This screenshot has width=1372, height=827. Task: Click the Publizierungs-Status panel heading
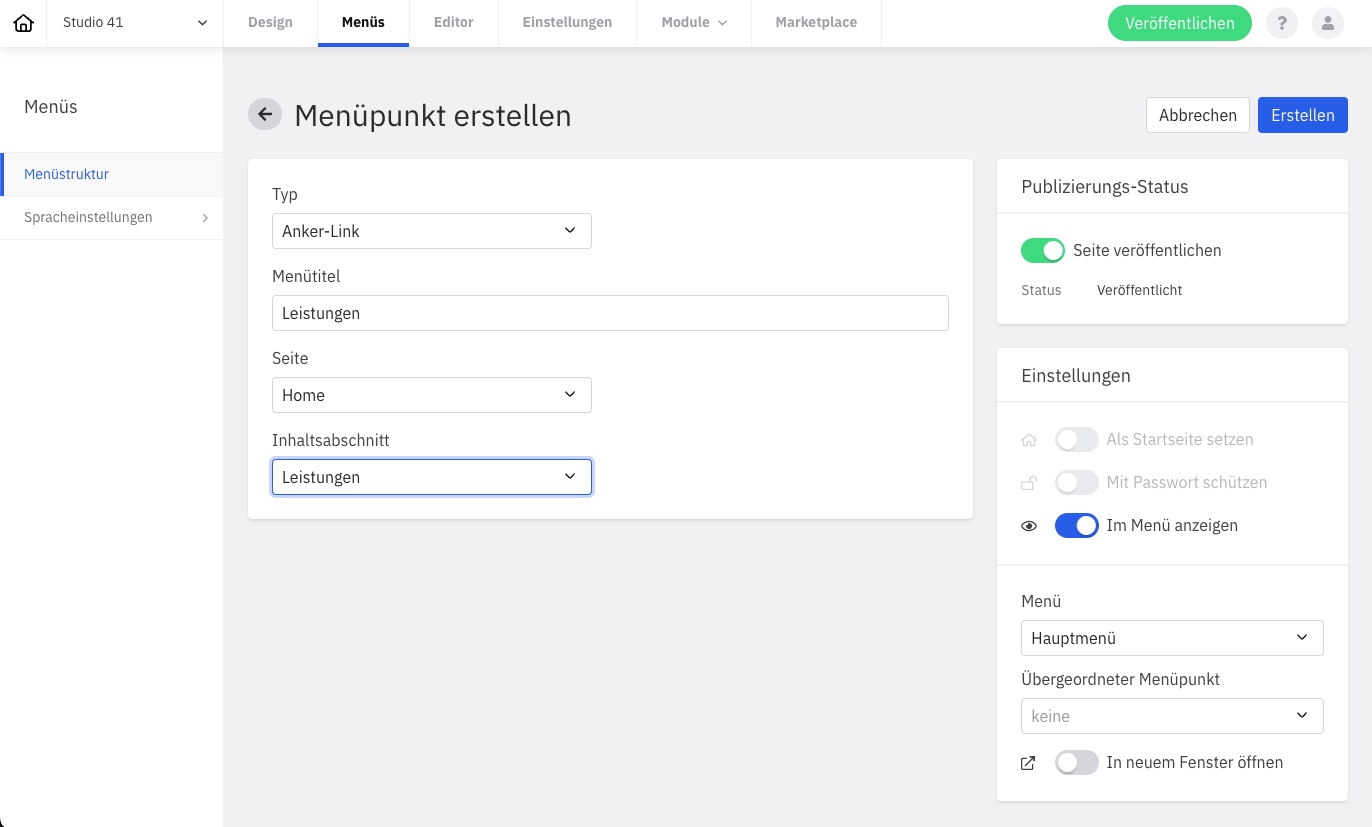tap(1105, 187)
